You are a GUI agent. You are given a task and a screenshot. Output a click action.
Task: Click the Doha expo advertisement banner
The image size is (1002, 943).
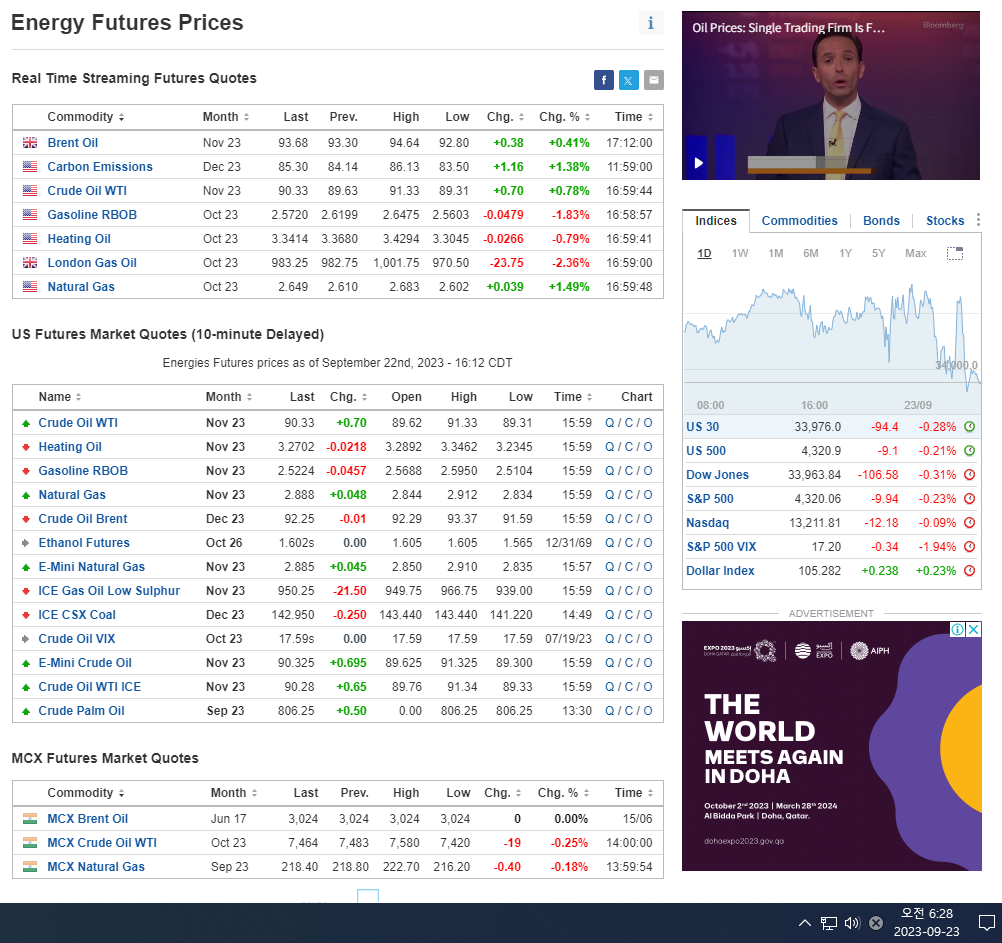pyautogui.click(x=831, y=746)
